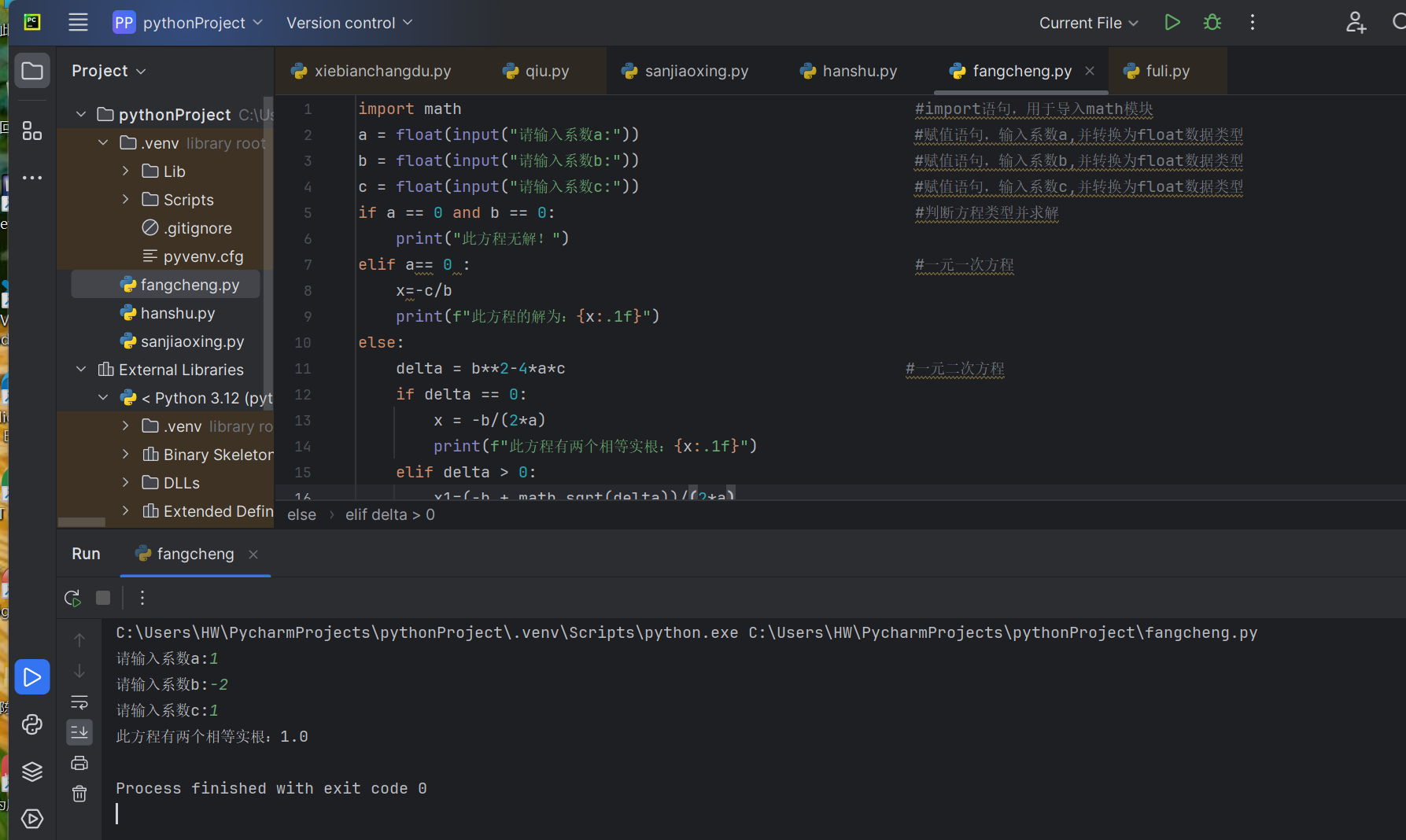1406x840 pixels.
Task: Switch to the hanshu.py editor tab
Action: coord(847,70)
